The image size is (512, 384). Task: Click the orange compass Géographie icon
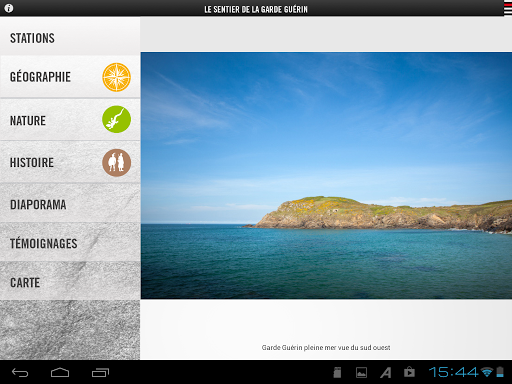point(116,77)
